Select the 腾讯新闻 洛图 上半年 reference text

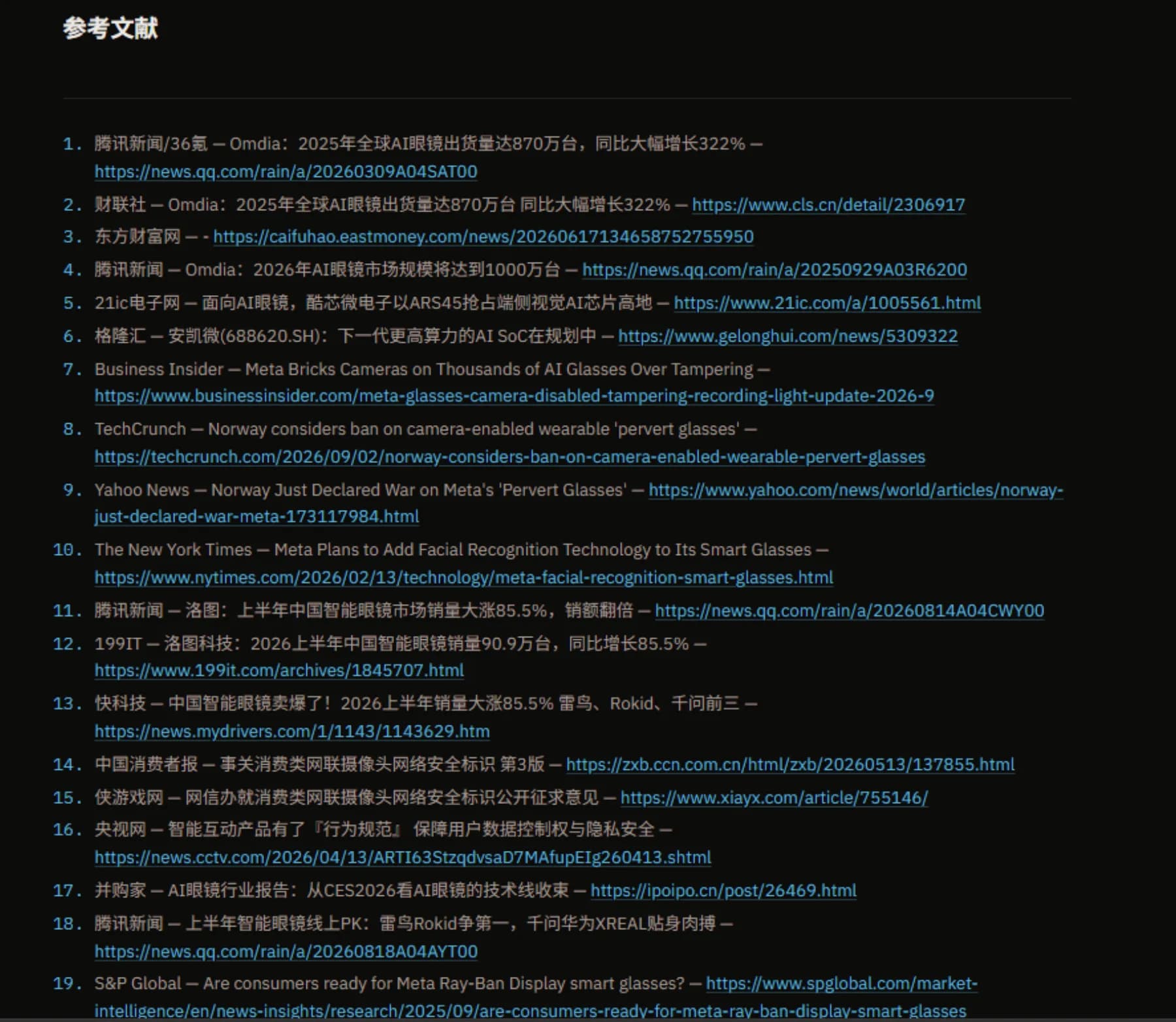(x=363, y=611)
